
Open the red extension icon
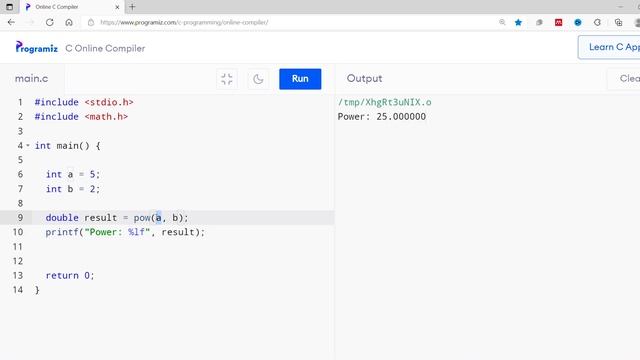coord(558,22)
